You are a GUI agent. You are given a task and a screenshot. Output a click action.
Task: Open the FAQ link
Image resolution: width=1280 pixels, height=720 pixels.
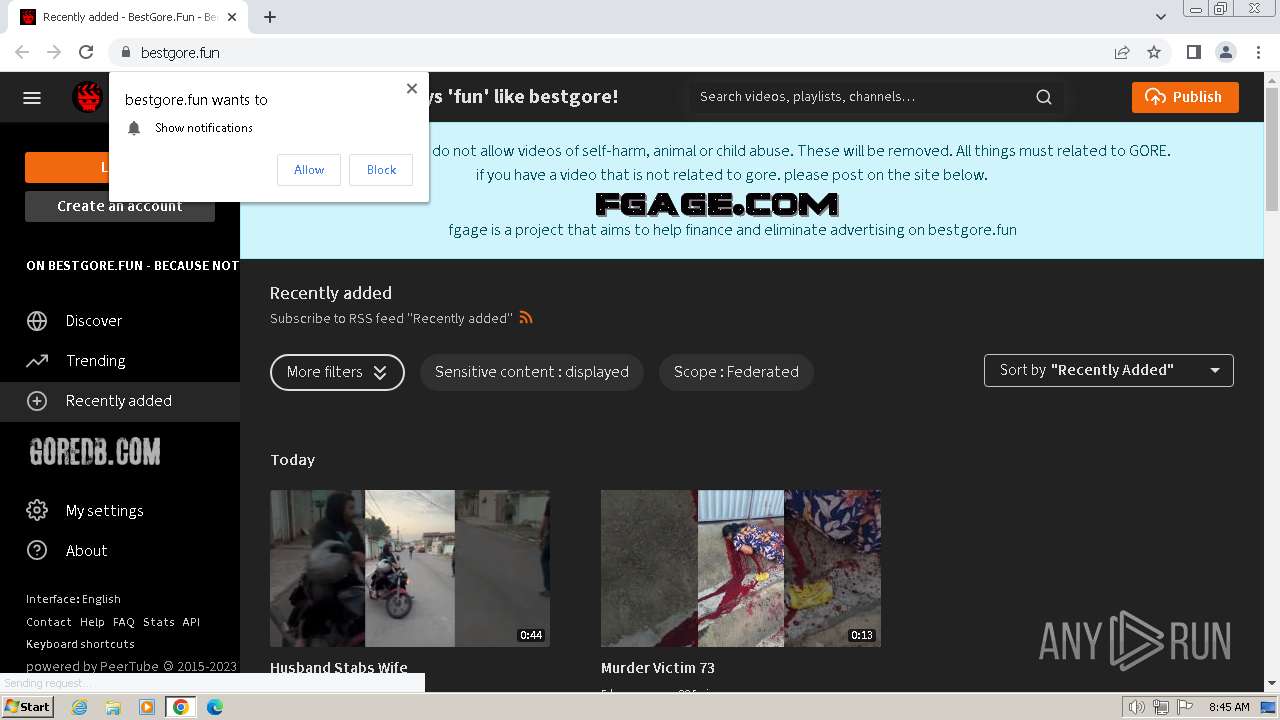(x=124, y=622)
